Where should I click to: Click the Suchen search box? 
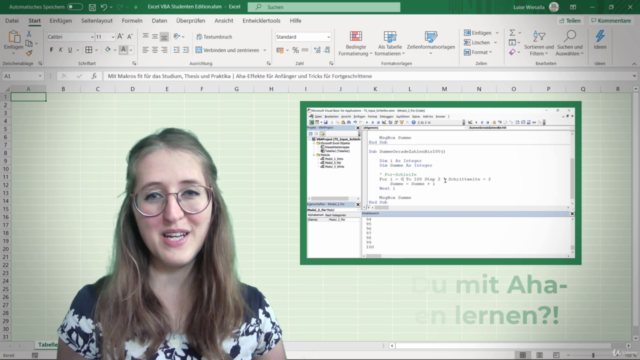(x=324, y=7)
